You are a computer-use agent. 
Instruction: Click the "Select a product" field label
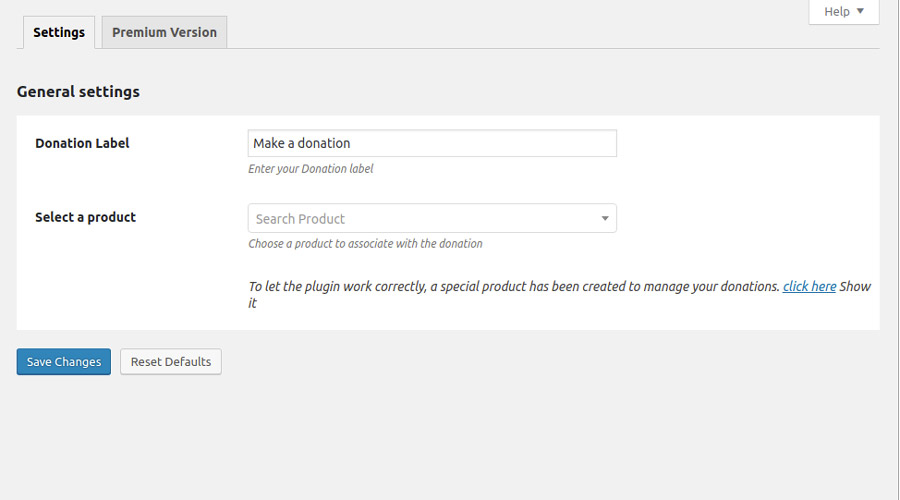pyautogui.click(x=85, y=217)
